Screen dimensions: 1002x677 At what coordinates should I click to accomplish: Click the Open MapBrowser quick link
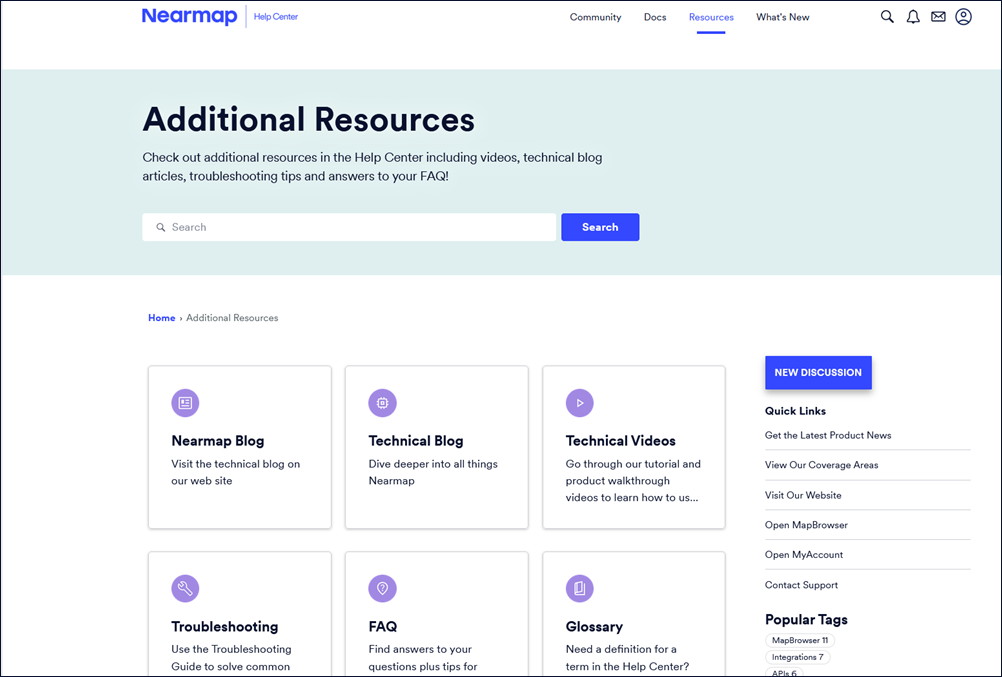[x=806, y=525]
